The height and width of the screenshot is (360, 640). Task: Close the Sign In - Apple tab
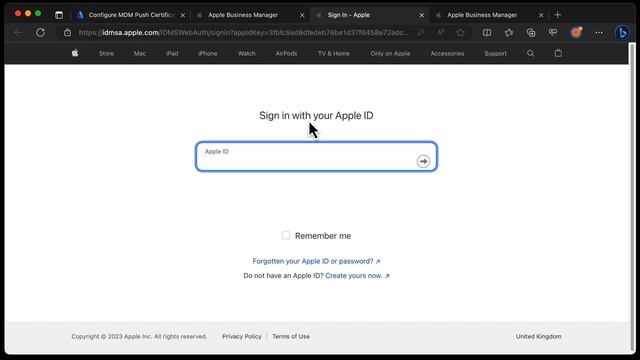[422, 15]
